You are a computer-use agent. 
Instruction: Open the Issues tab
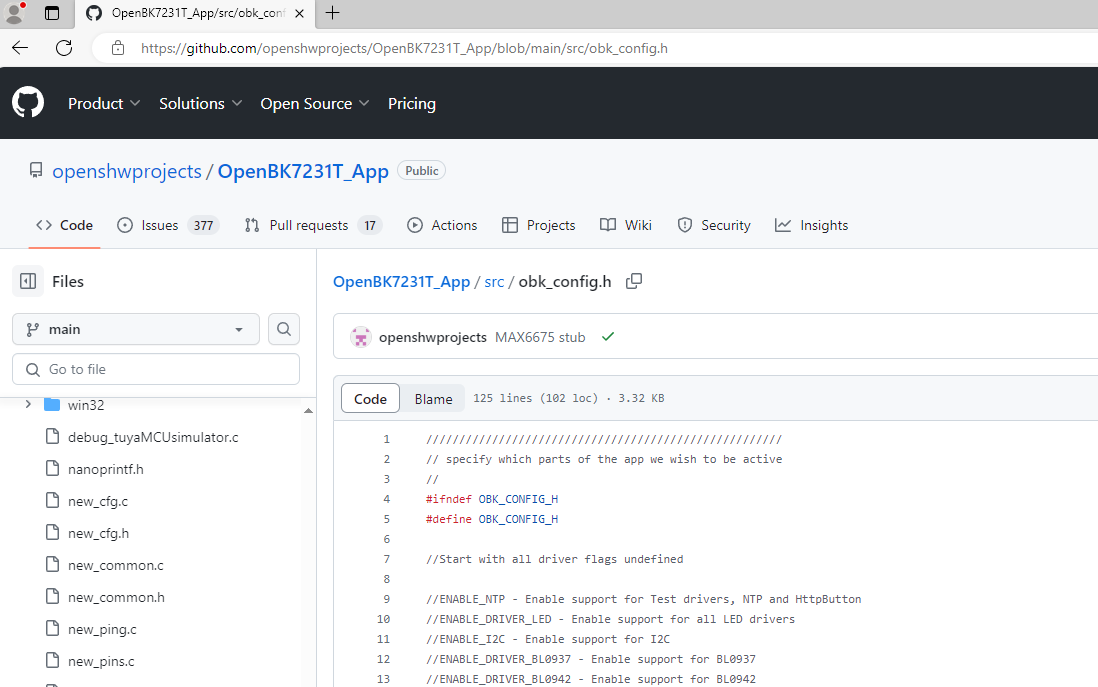point(167,225)
